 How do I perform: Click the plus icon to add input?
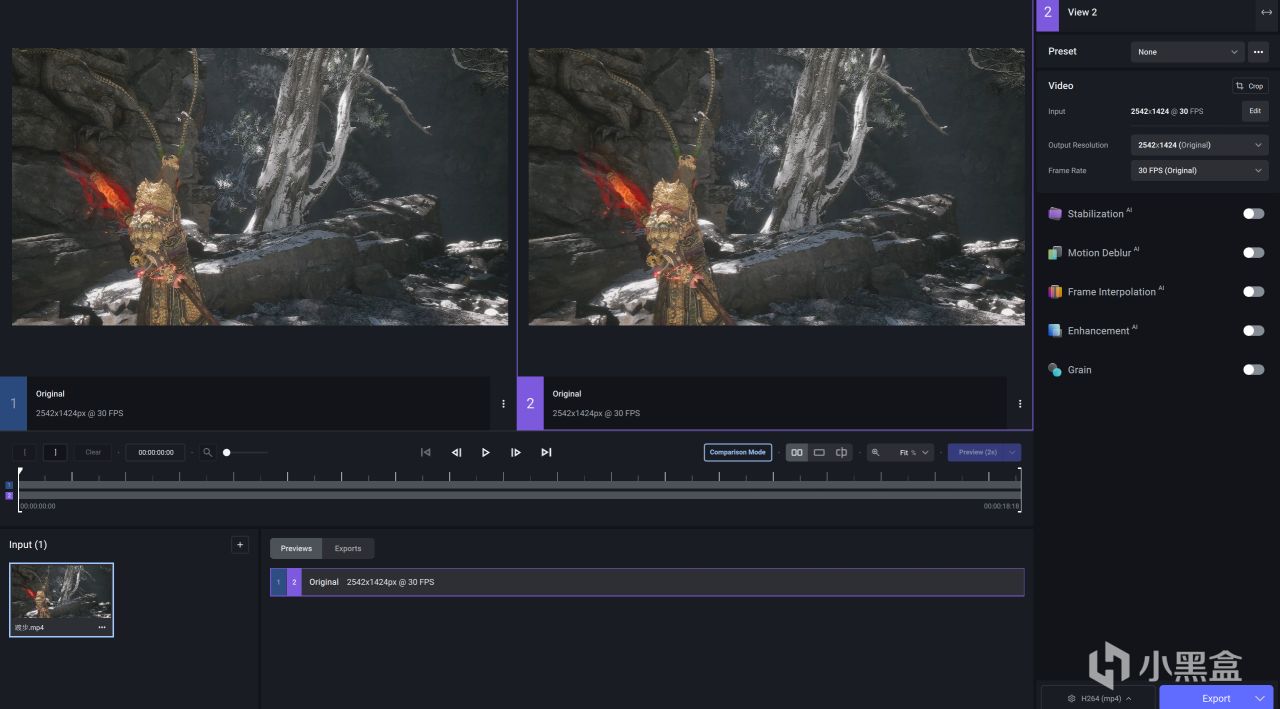point(239,544)
